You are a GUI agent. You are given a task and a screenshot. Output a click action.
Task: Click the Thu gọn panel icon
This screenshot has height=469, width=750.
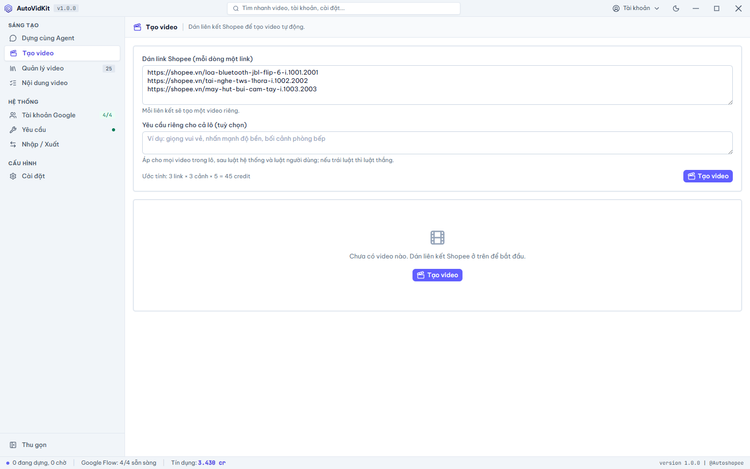point(13,445)
